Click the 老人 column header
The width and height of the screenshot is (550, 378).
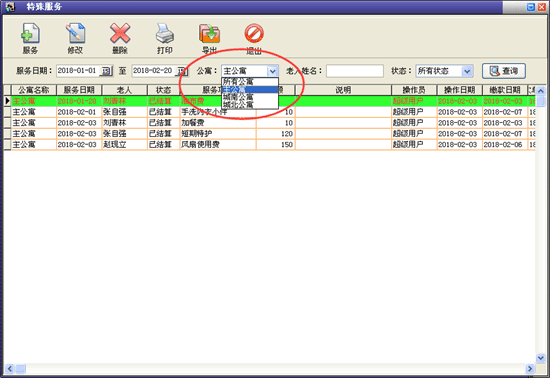(125, 90)
